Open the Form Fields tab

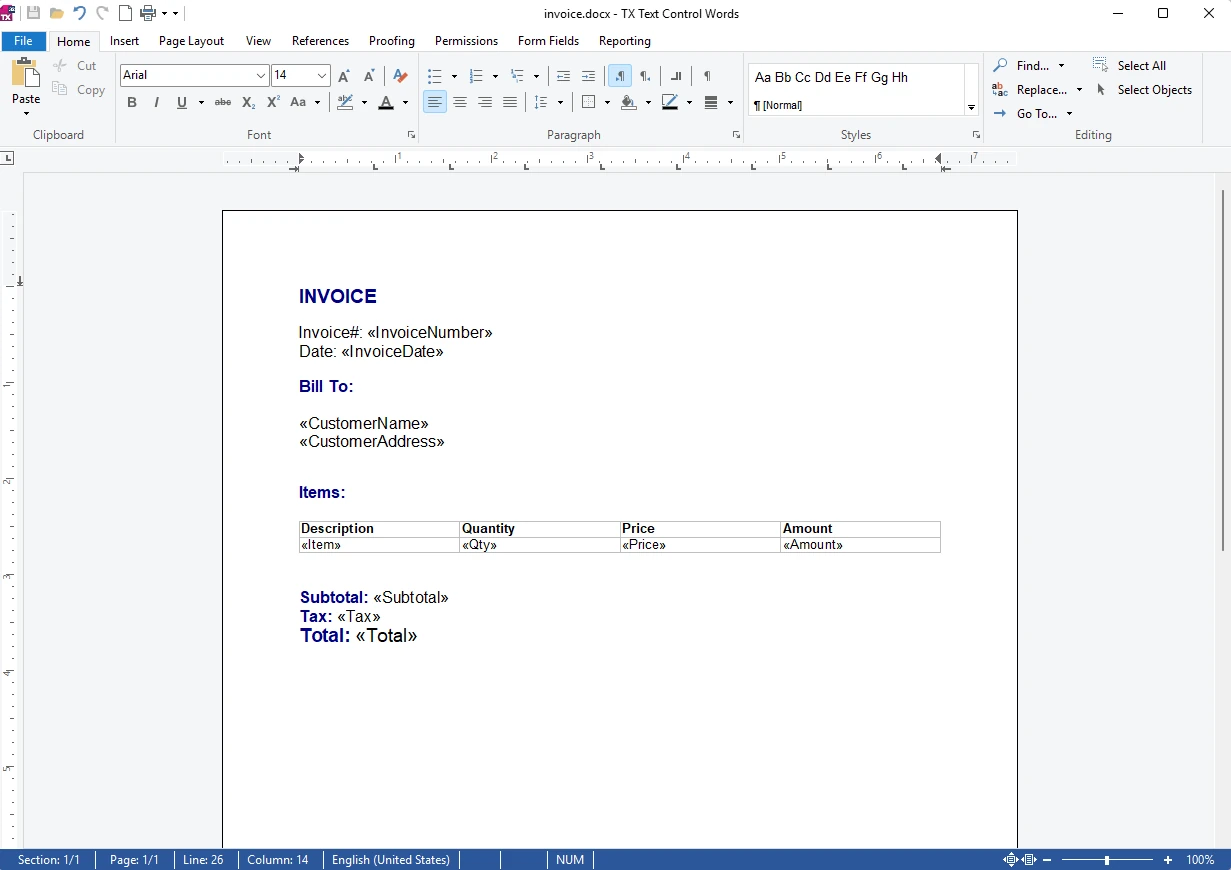coord(548,41)
